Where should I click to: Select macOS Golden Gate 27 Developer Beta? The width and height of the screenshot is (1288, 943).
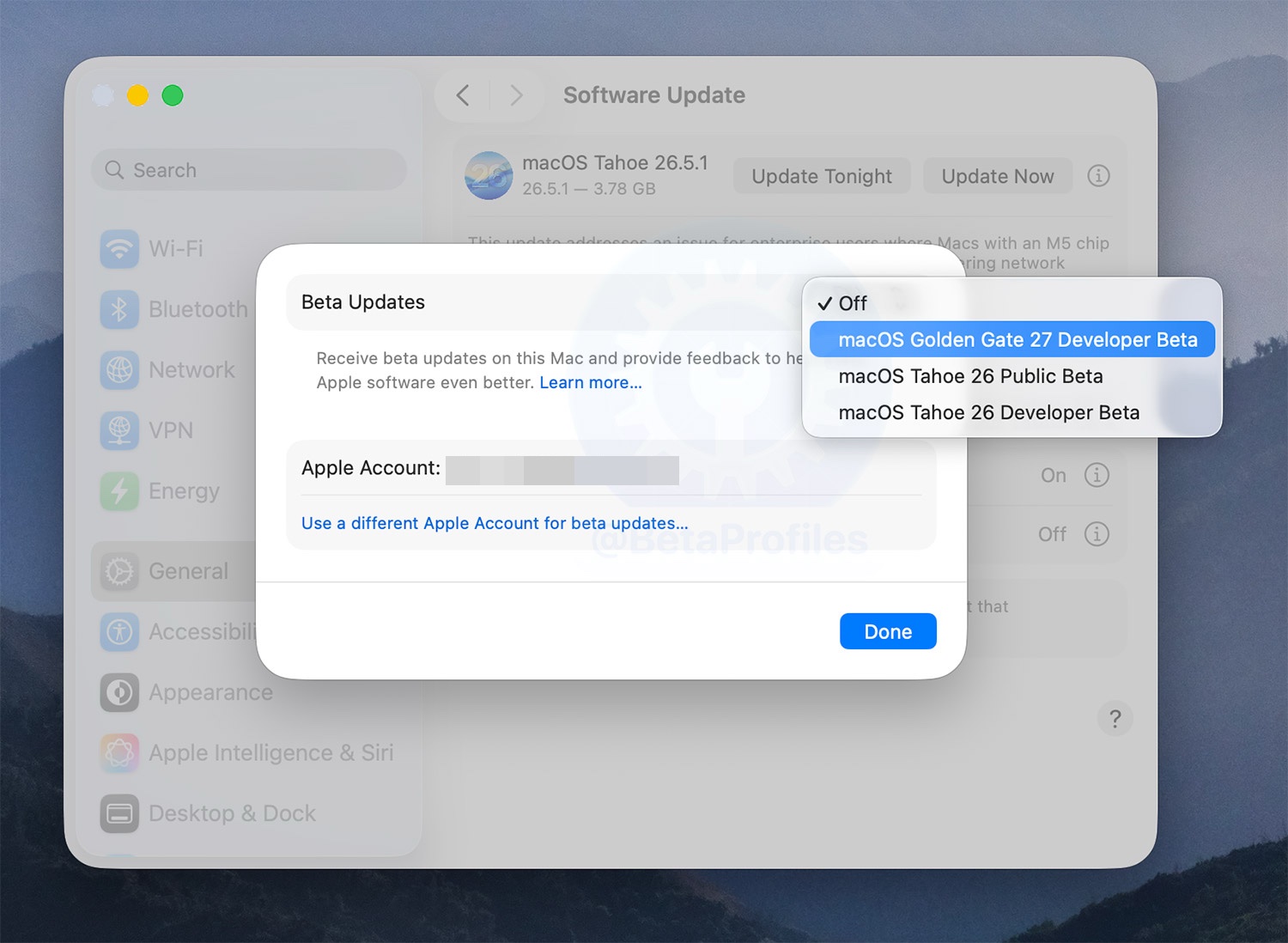tap(1012, 339)
